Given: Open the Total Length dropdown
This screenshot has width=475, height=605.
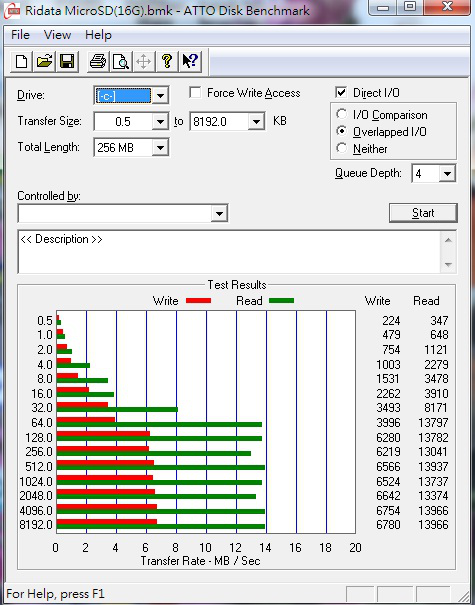Looking at the screenshot, I should pos(160,147).
